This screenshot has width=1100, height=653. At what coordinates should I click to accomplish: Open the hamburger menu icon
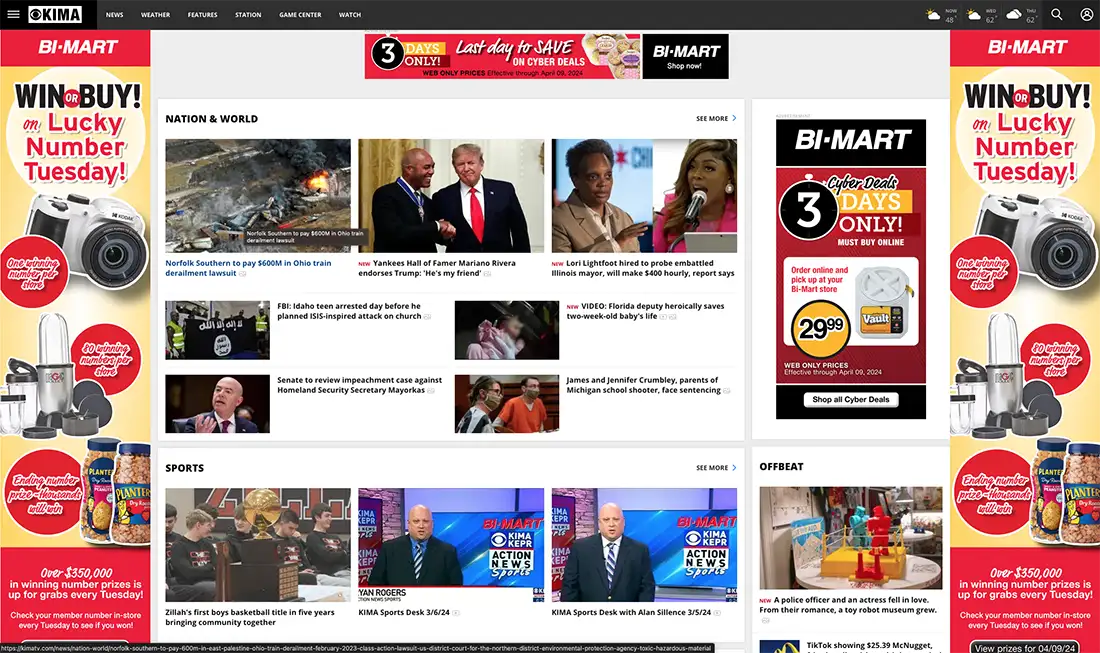tap(13, 14)
